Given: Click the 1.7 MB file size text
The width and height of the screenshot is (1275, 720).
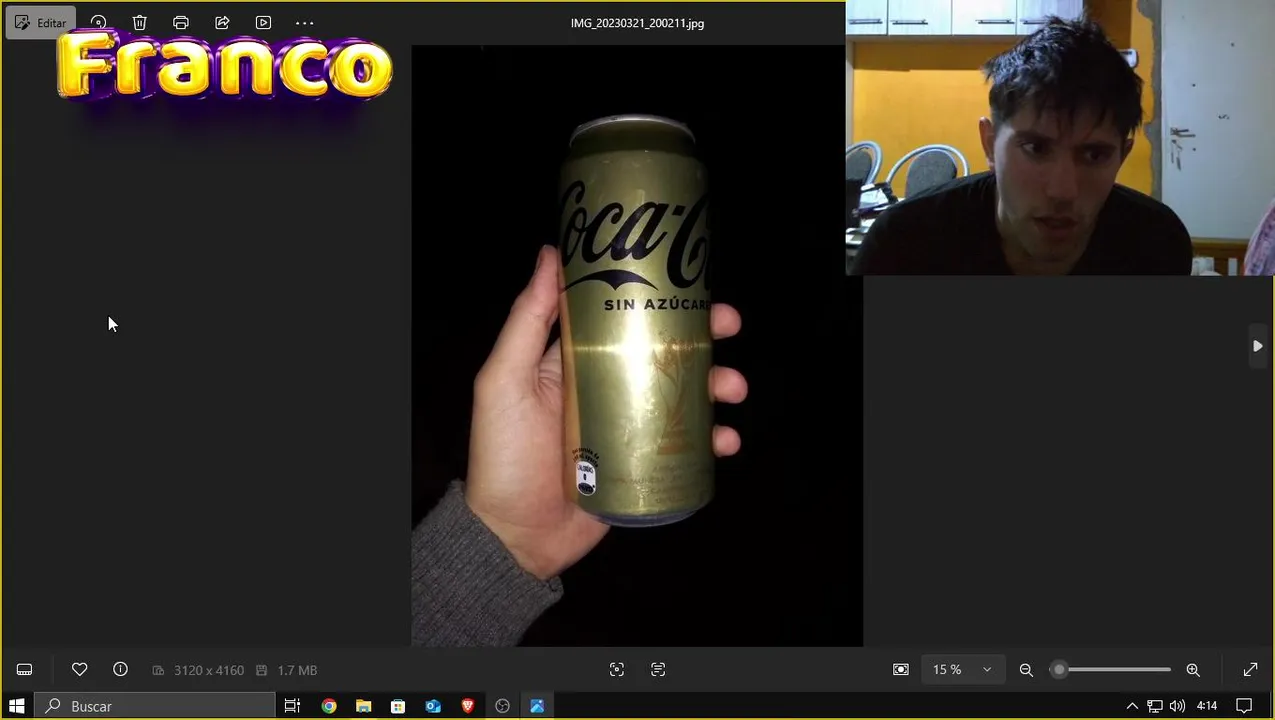Looking at the screenshot, I should [297, 670].
